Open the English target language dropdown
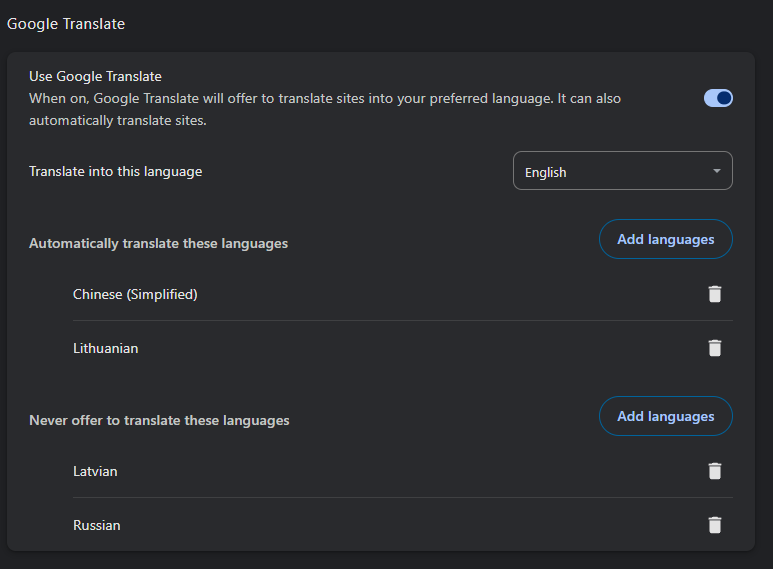 (x=623, y=171)
